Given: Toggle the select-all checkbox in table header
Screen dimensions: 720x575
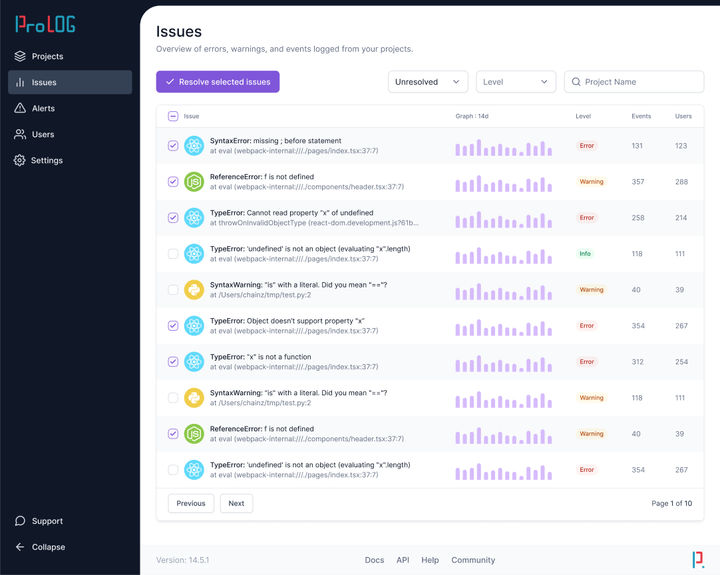Looking at the screenshot, I should point(173,116).
